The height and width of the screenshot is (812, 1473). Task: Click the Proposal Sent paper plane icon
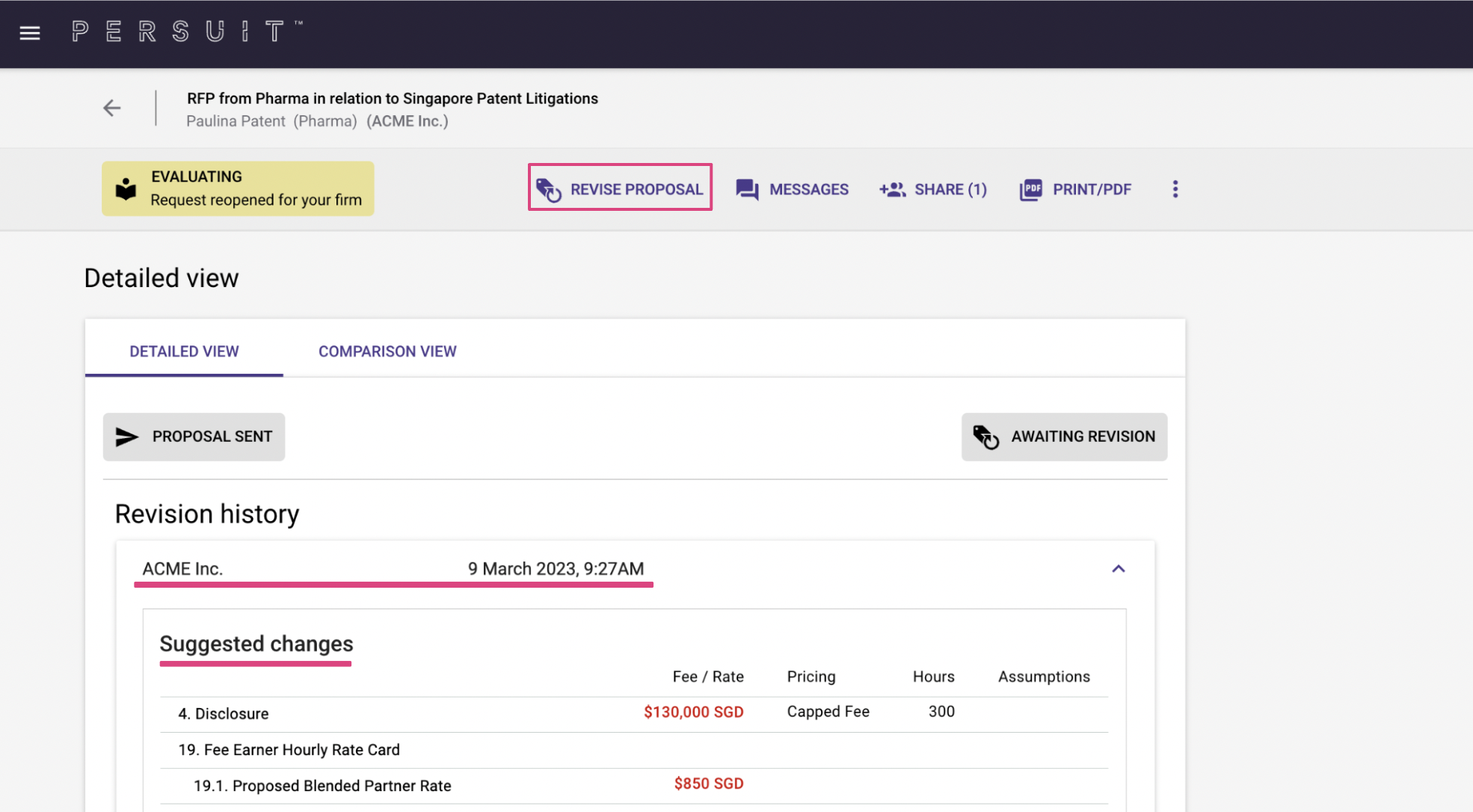127,437
